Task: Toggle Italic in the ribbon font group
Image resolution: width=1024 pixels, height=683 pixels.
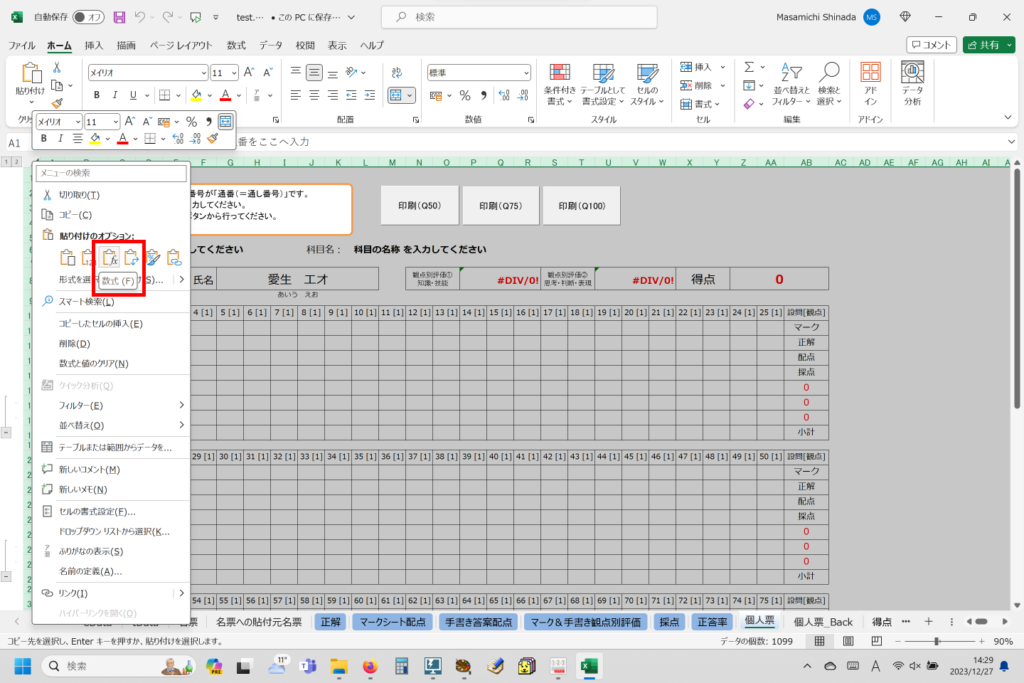Action: coord(115,95)
